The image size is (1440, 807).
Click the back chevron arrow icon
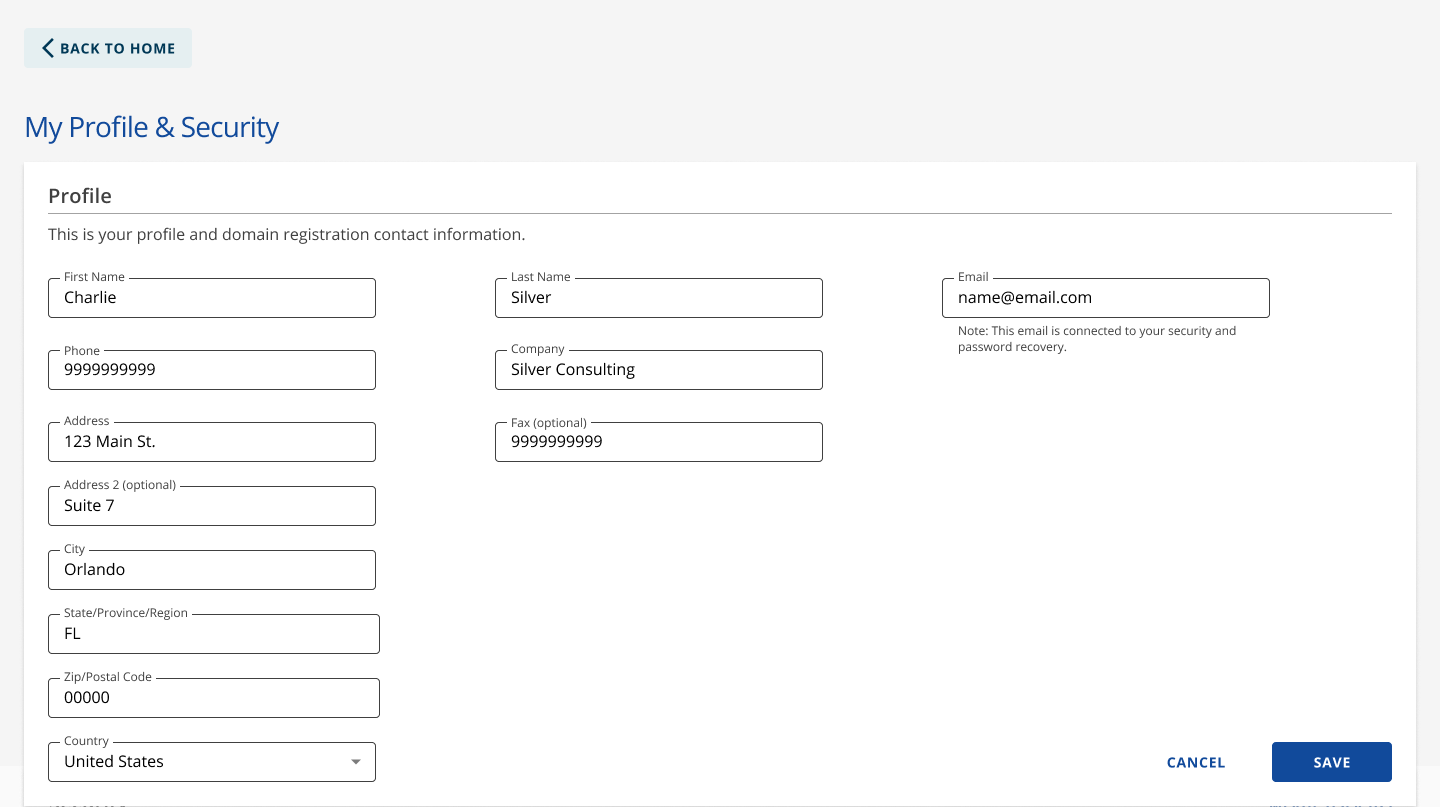pos(47,48)
